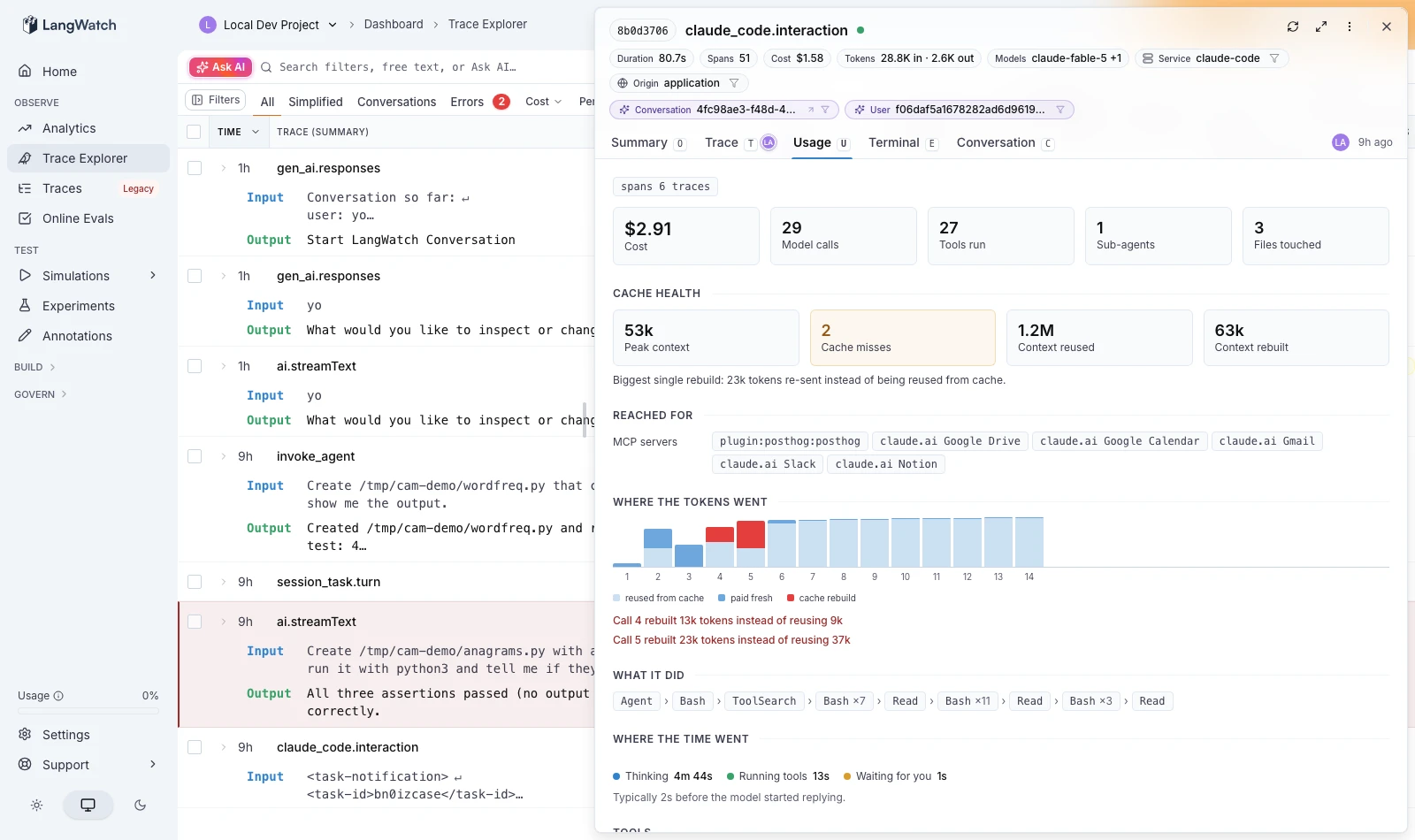Screen dimensions: 1415x840
Task: Filter by User funnel icon
Action: tap(1060, 110)
